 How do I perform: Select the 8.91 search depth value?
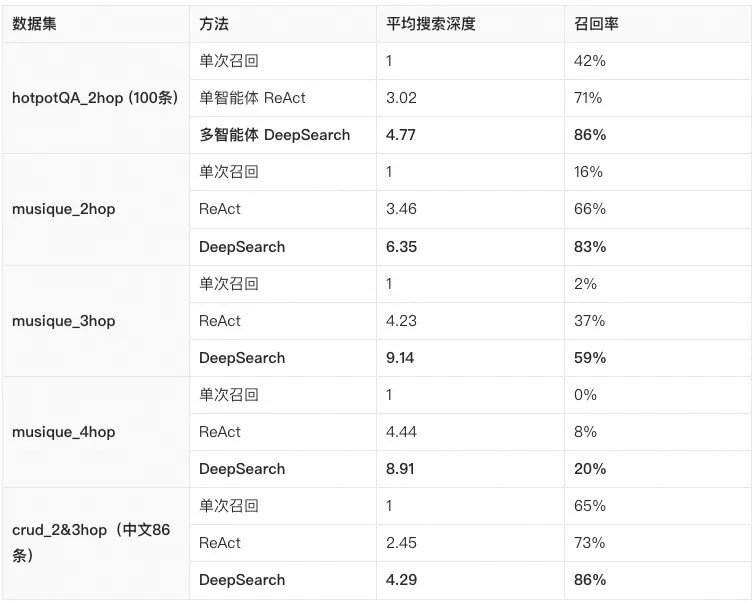(400, 469)
